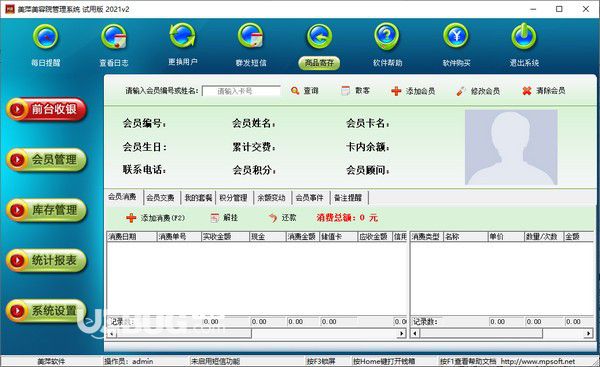Open the 会员管理 member management section
The height and width of the screenshot is (367, 600).
pyautogui.click(x=46, y=160)
